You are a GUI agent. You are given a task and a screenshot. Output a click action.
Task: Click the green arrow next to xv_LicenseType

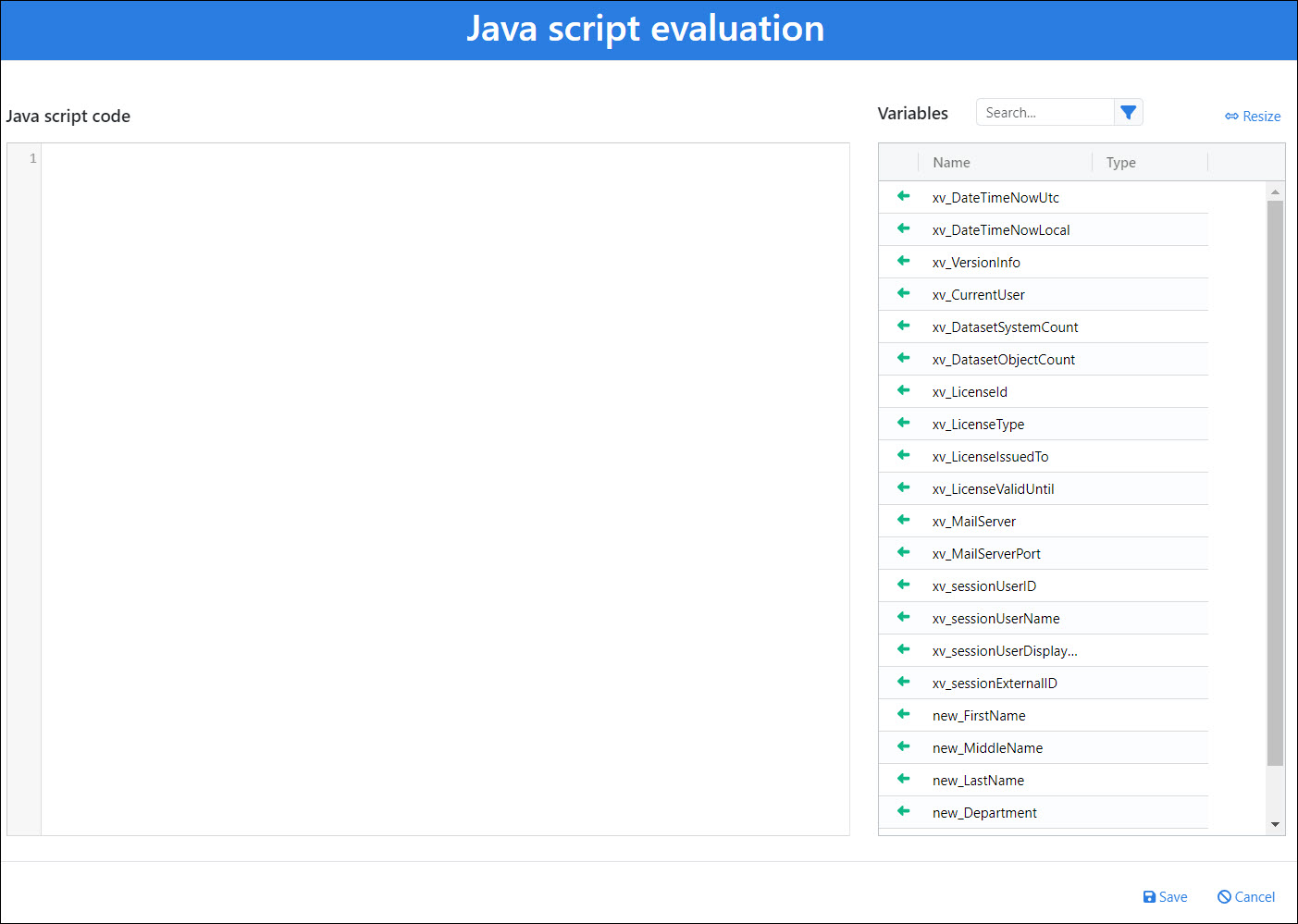click(903, 423)
